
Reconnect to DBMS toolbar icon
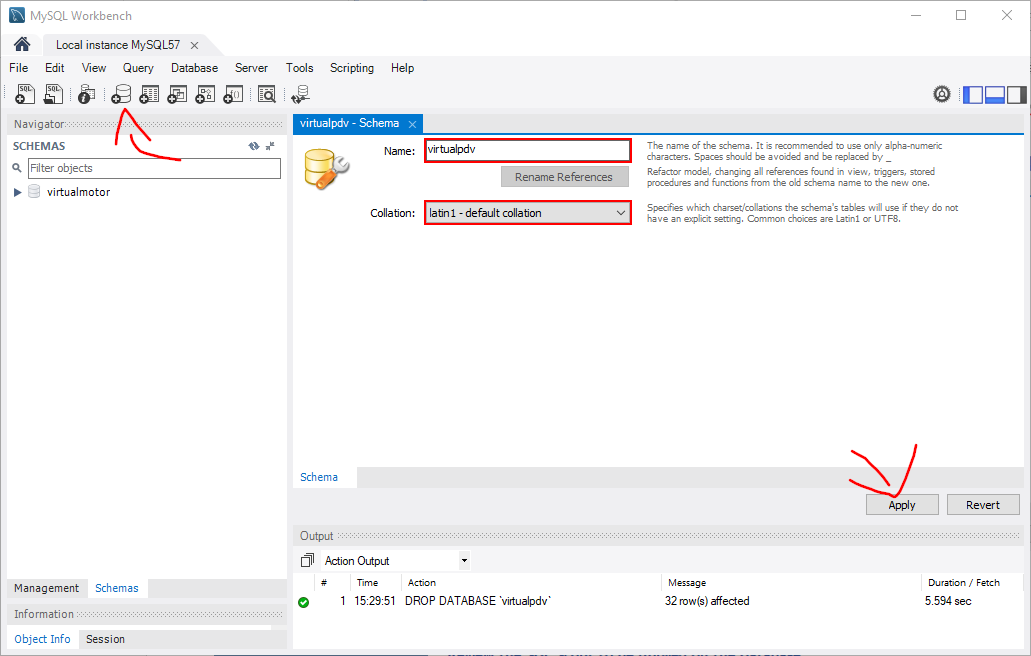coord(300,94)
